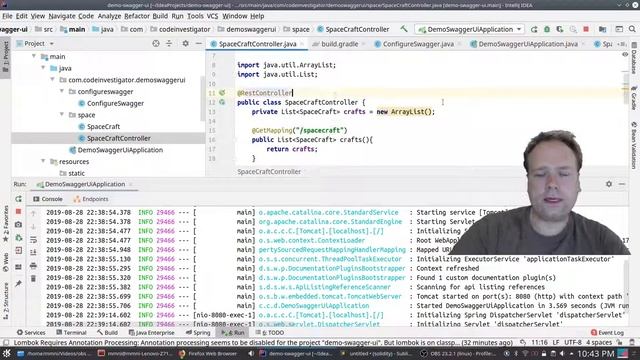The width and height of the screenshot is (640, 360).
Task: Switch to DemoSwaggerUiApplication.java editor tab
Action: [x=528, y=44]
